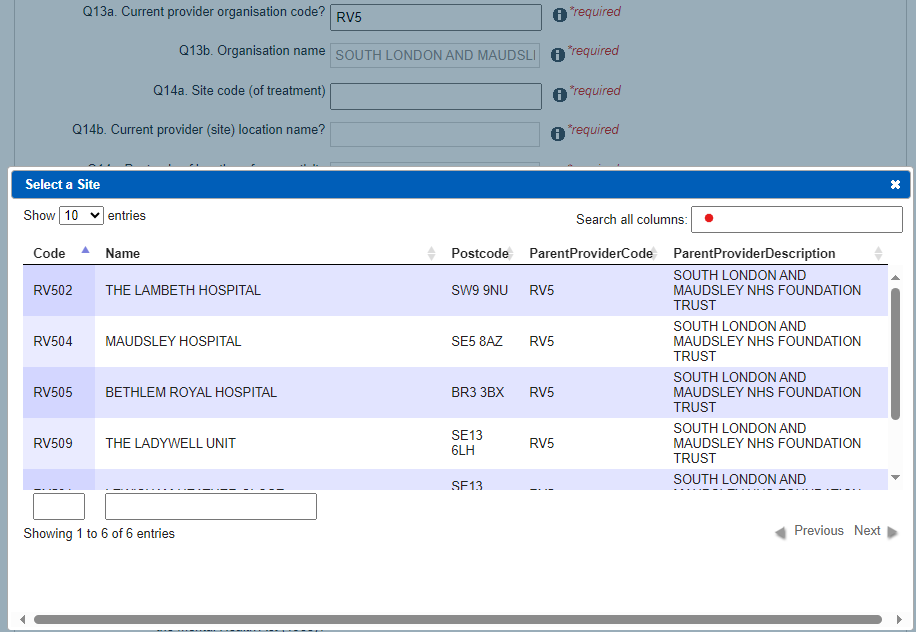Click the Code column header

[x=49, y=254]
